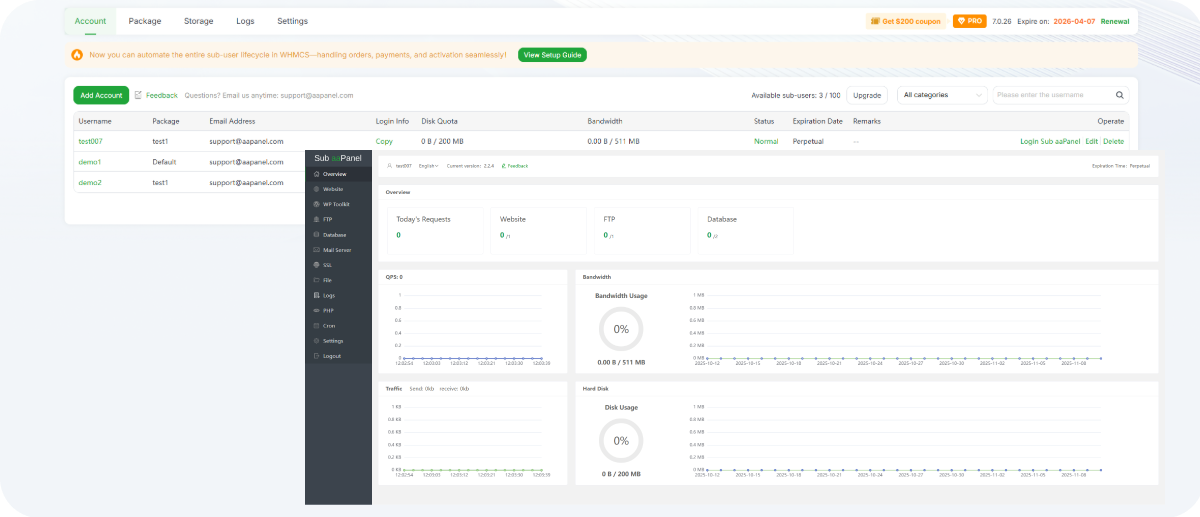Click the PRO diamond badge

pyautogui.click(x=968, y=21)
